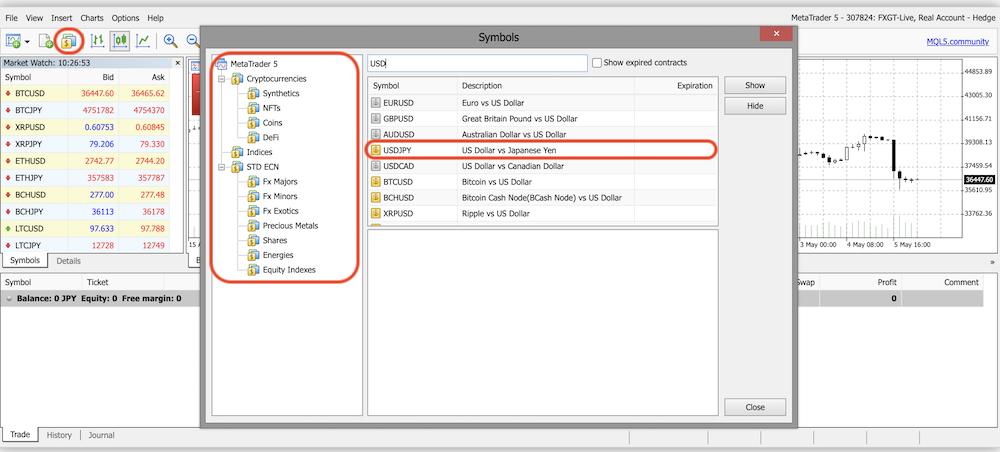This screenshot has height=452, width=1000.
Task: Open dropdown arrow beside new chart icon
Action: pyautogui.click(x=27, y=41)
